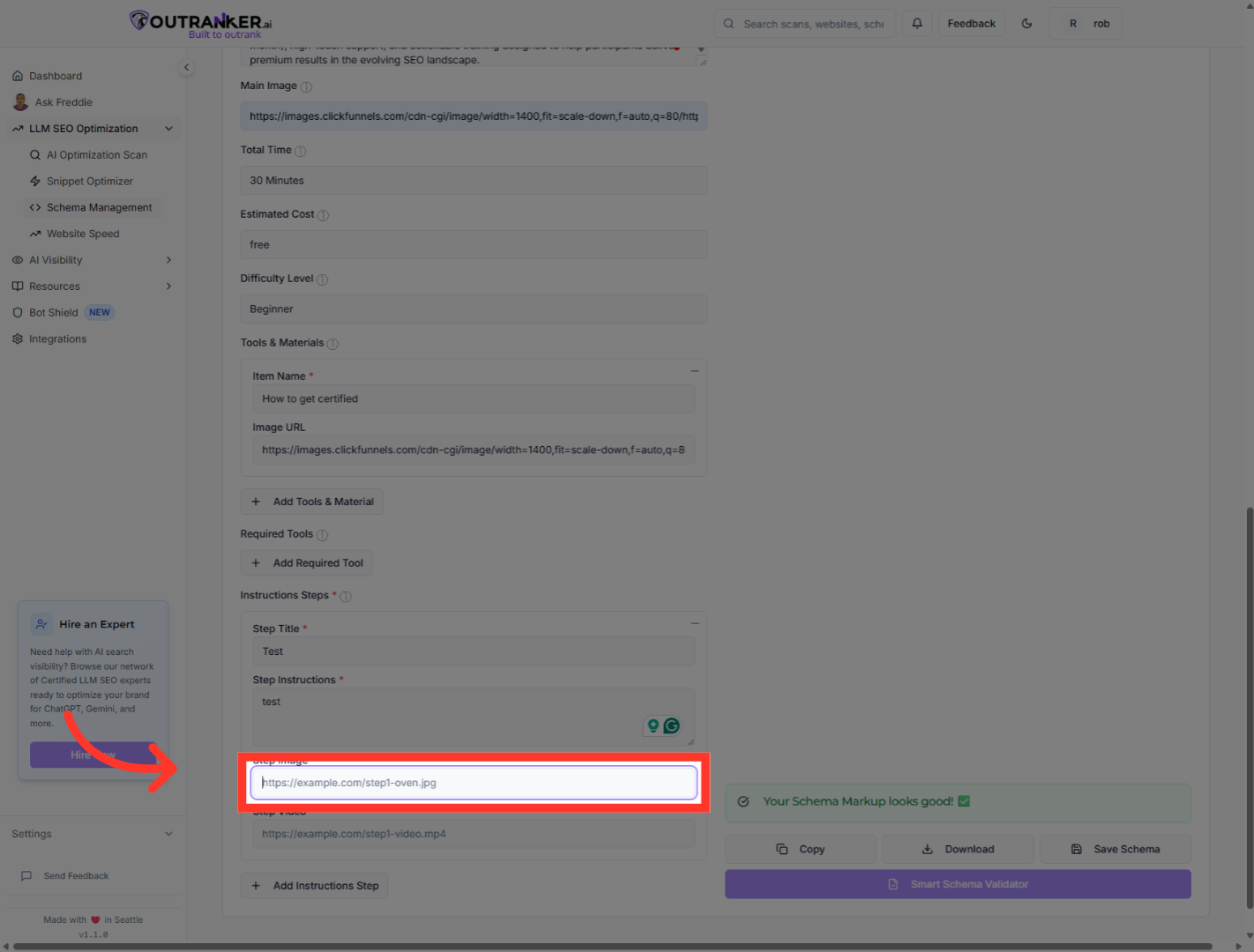1254x952 pixels.
Task: Download the schema markup
Action: [x=958, y=850]
